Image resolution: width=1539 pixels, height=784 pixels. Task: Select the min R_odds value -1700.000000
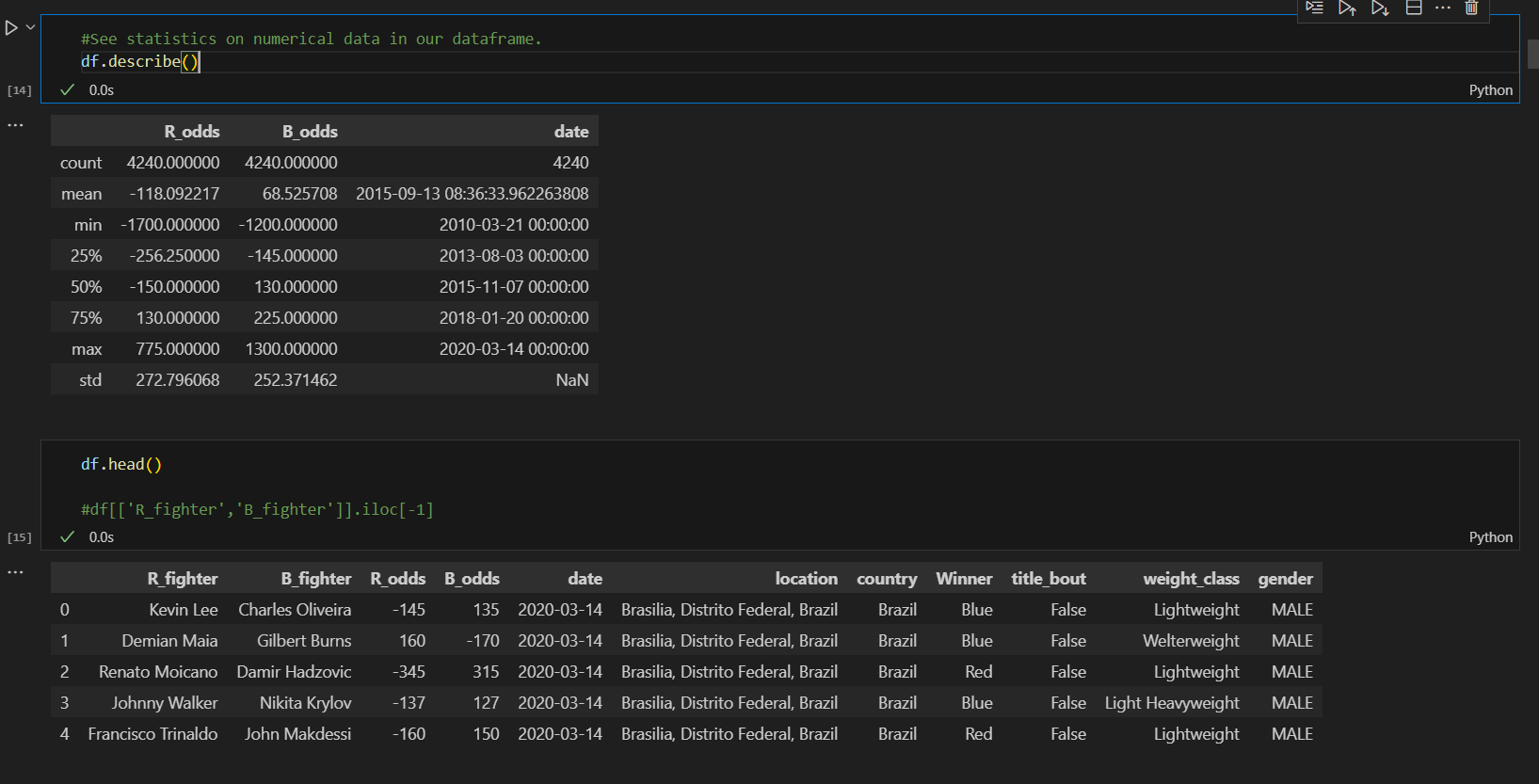(170, 225)
